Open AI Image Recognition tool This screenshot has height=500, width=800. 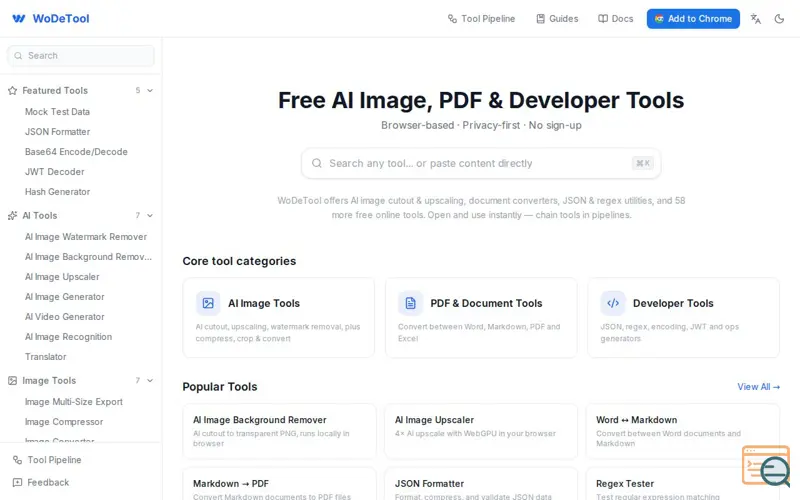pos(68,337)
